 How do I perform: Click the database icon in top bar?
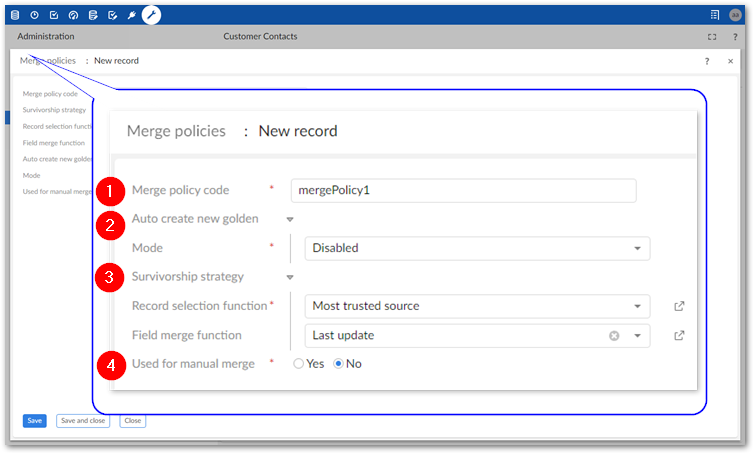point(15,15)
